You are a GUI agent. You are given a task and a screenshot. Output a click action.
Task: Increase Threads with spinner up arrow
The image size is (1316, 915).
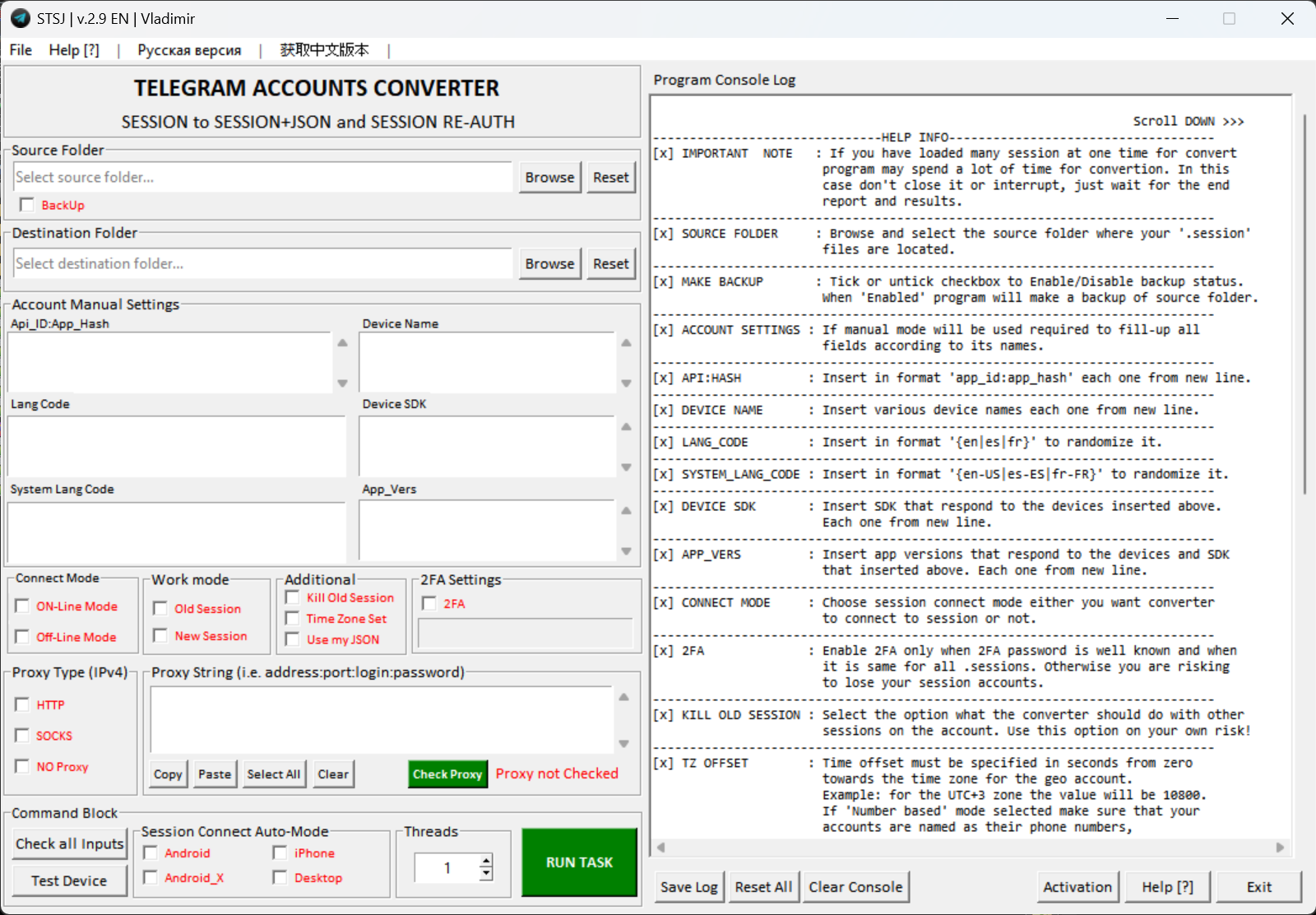pyautogui.click(x=486, y=861)
